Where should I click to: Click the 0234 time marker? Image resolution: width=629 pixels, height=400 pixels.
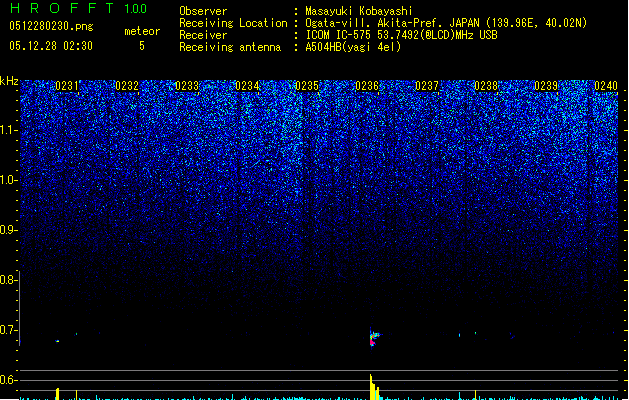point(247,86)
